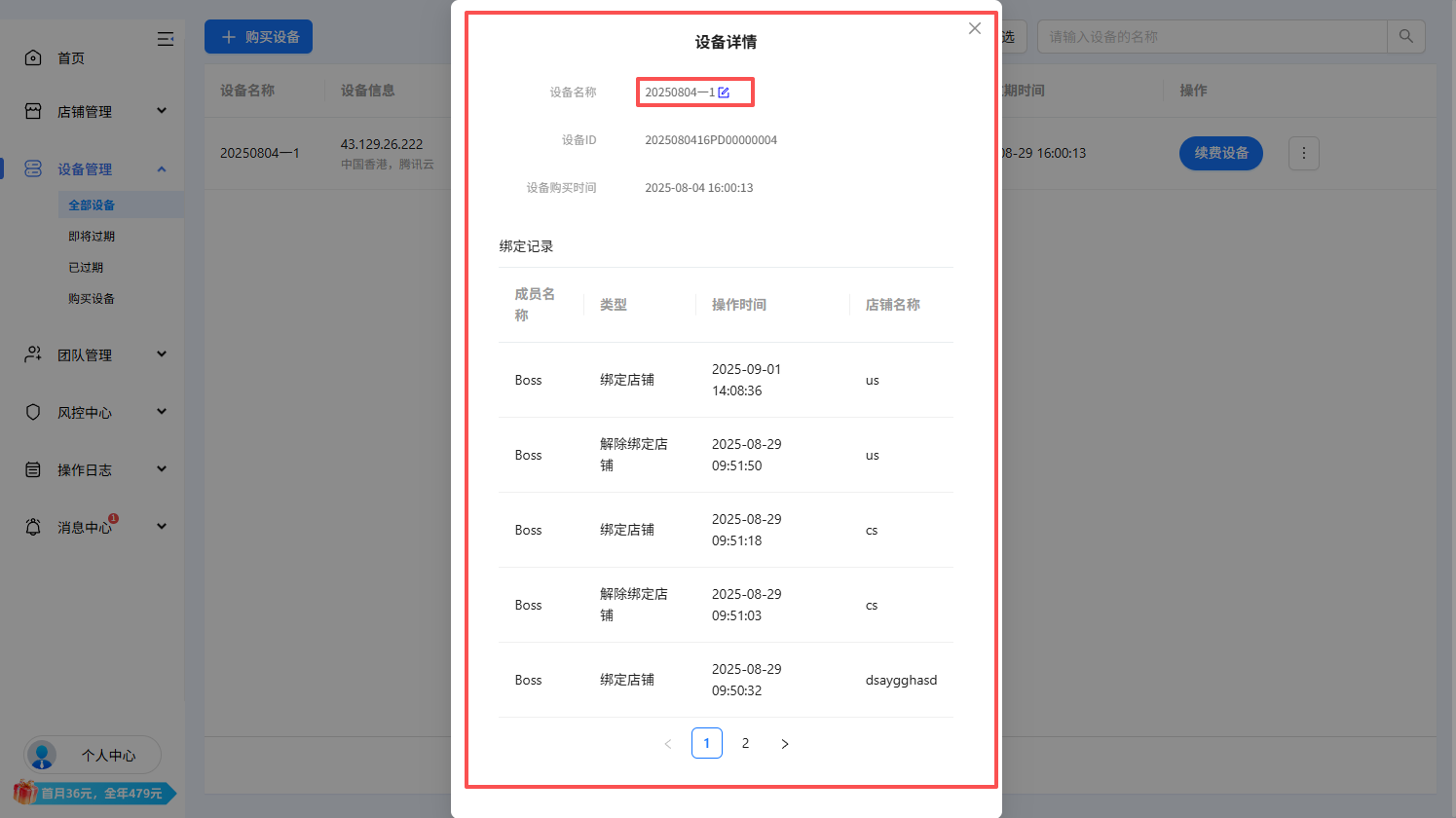
Task: Click the sidebar collapse hamburger icon
Action: coord(166,39)
